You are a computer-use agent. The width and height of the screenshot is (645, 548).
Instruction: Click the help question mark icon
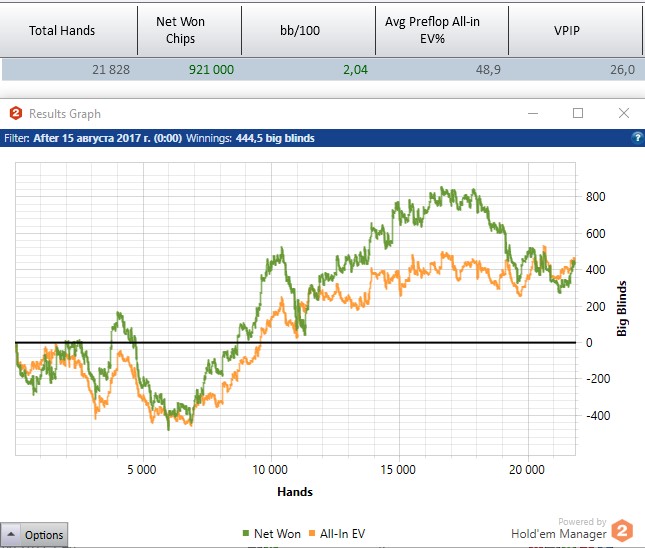637,138
